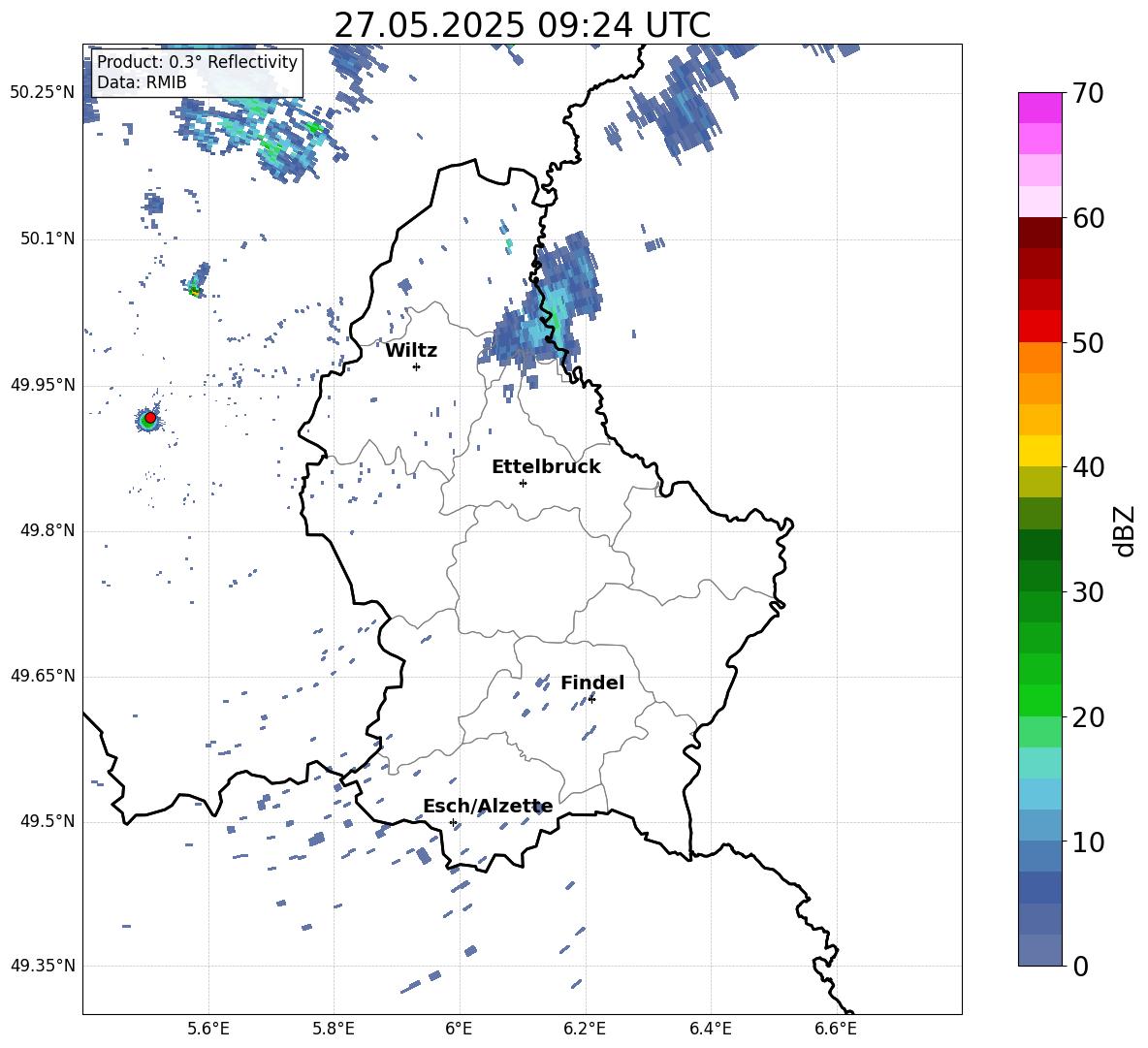This screenshot has width=1148, height=1048.
Task: Click the 50 tick on colorbar
Action: [1088, 342]
